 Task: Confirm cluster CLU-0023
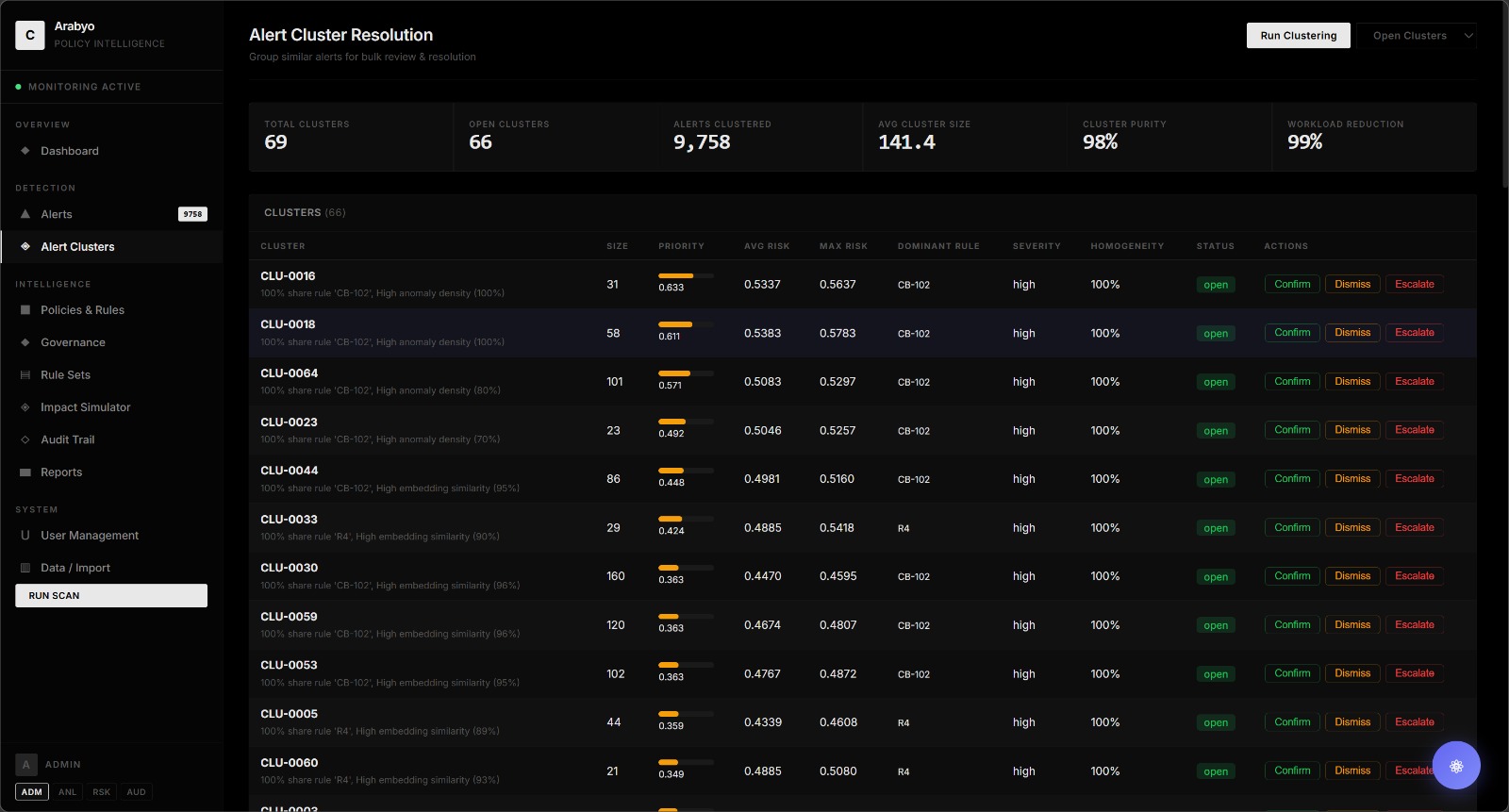[1292, 430]
